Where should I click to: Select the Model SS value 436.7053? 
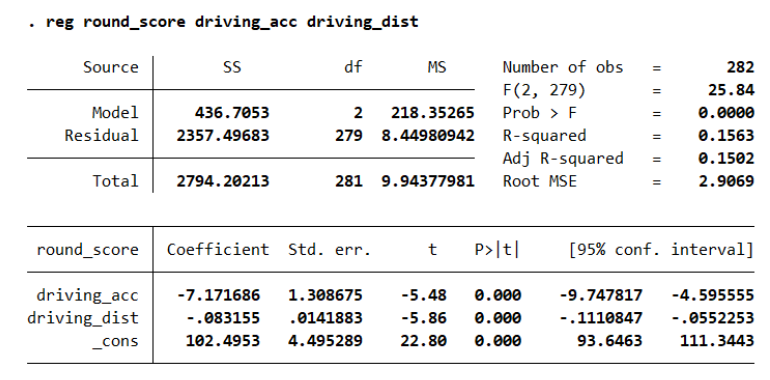tap(232, 113)
